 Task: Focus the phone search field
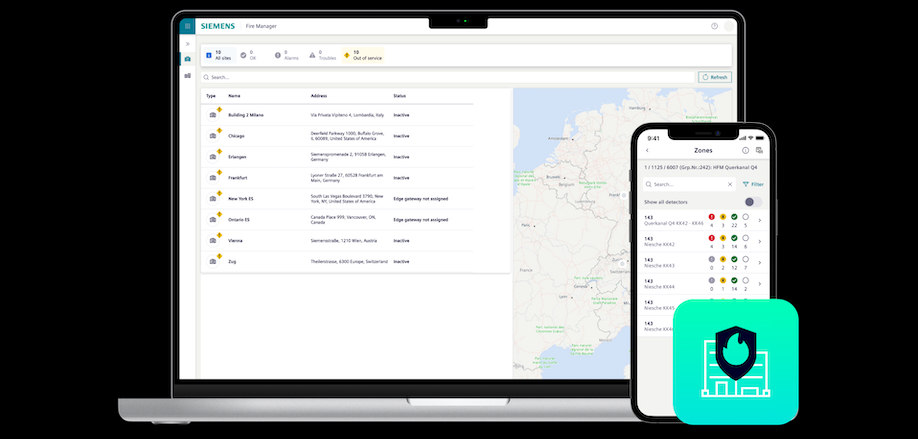[x=689, y=184]
